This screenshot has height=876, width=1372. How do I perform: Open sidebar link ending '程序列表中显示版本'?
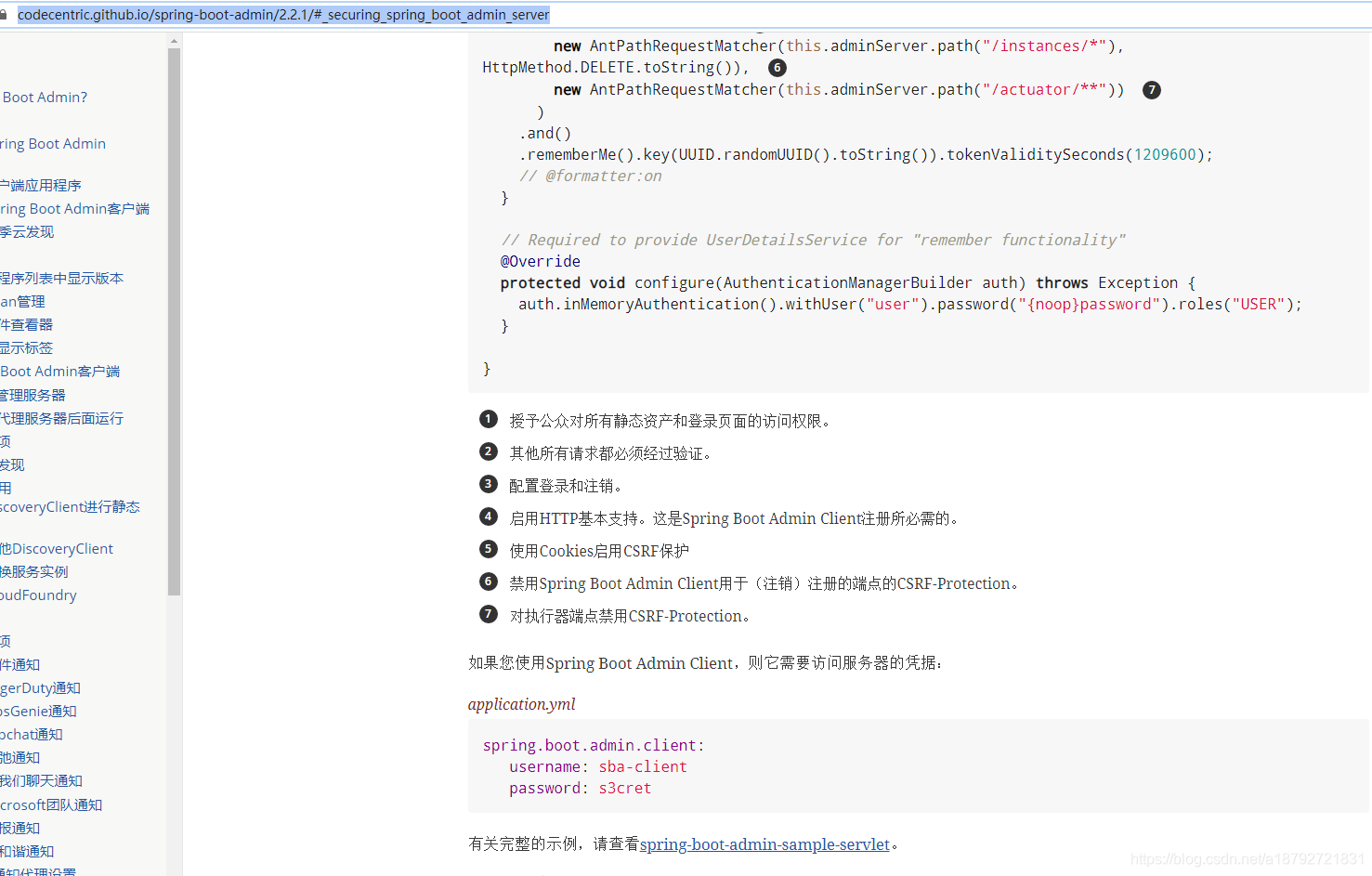coord(61,279)
